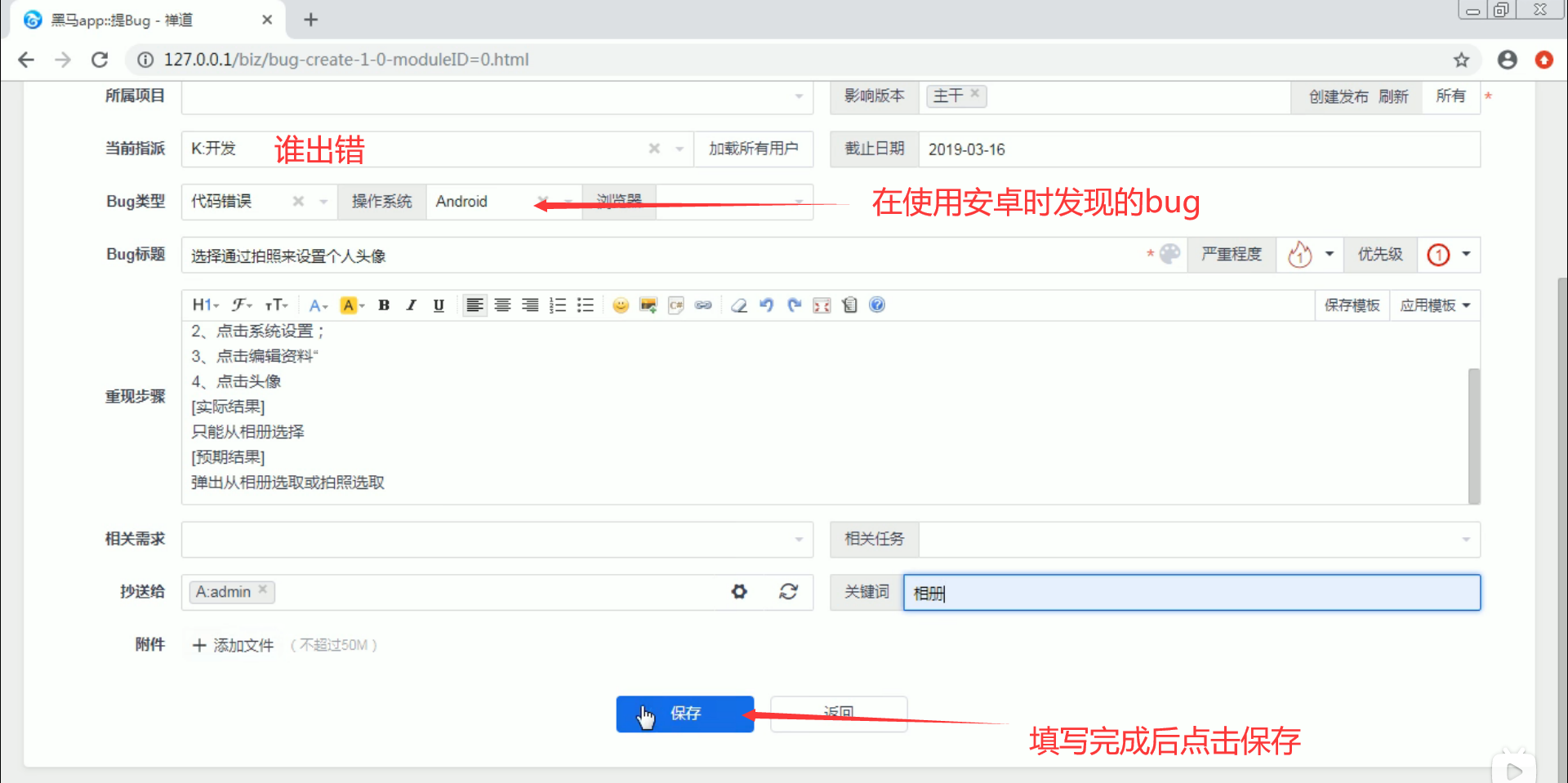Open the 应用模板 dropdown

pyautogui.click(x=1435, y=305)
